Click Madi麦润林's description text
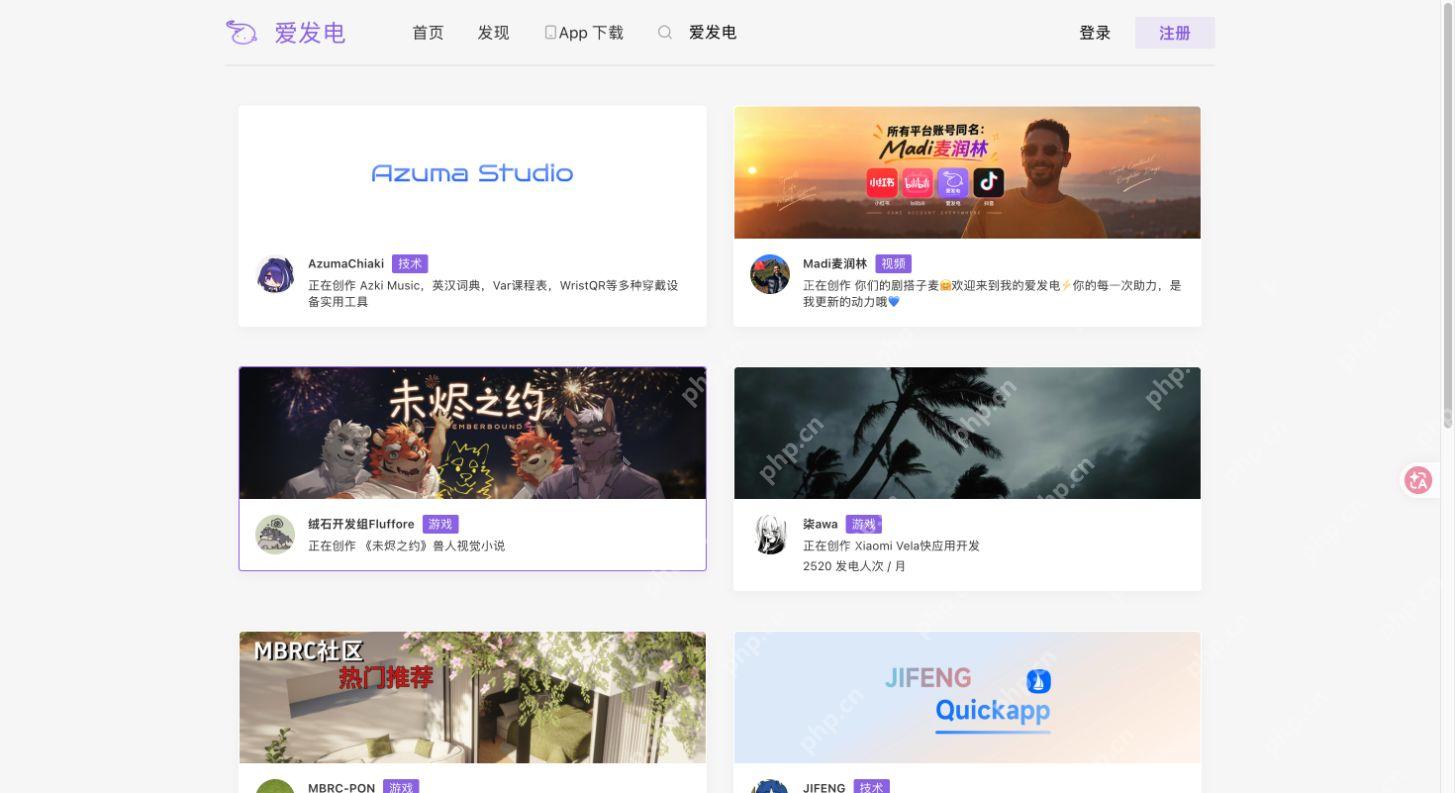This screenshot has height=793, width=1455. tap(992, 293)
